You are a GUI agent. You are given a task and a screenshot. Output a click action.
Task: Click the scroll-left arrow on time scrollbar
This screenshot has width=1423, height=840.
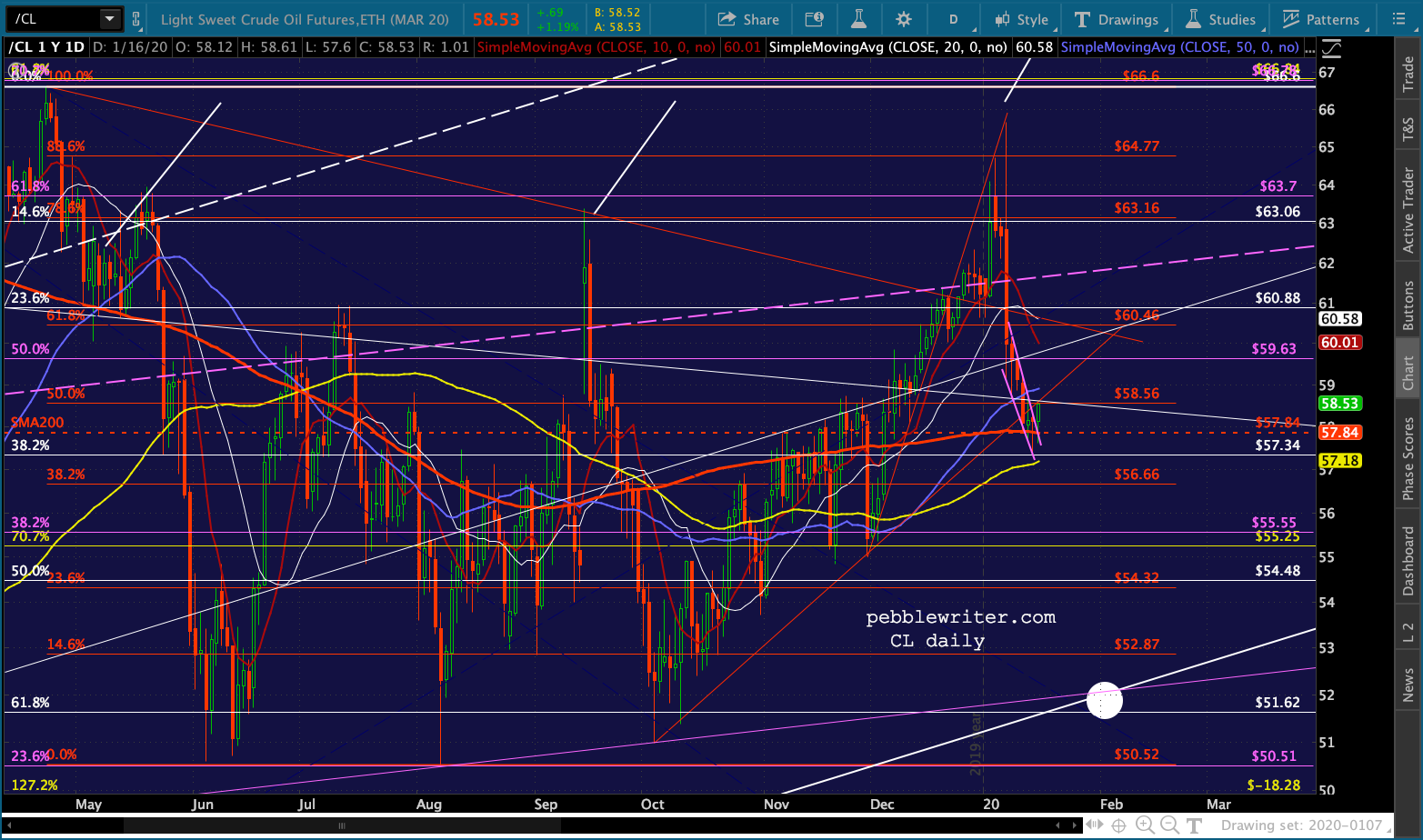pyautogui.click(x=11, y=825)
